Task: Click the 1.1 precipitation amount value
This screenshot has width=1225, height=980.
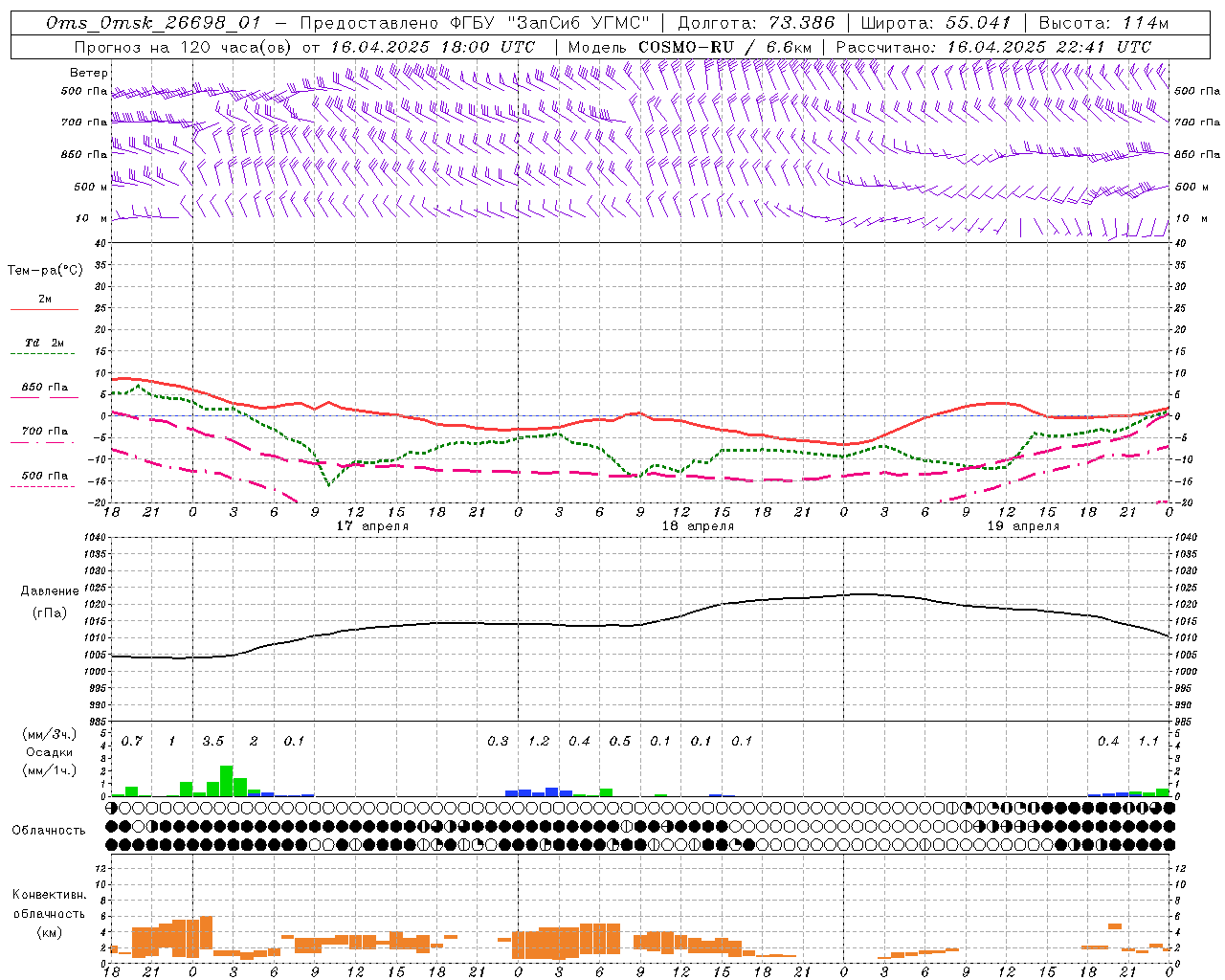Action: coord(1147,742)
